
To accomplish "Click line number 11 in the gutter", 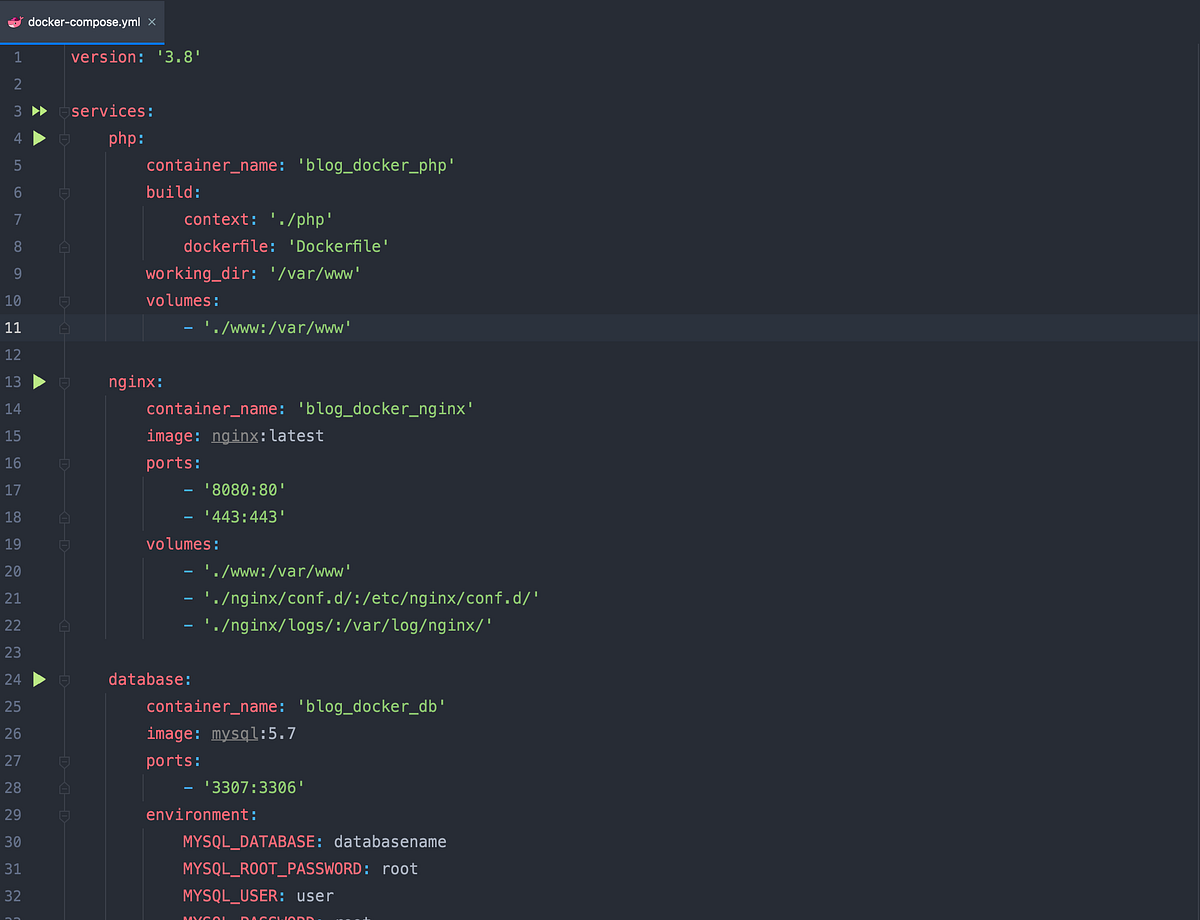I will pos(17,327).
